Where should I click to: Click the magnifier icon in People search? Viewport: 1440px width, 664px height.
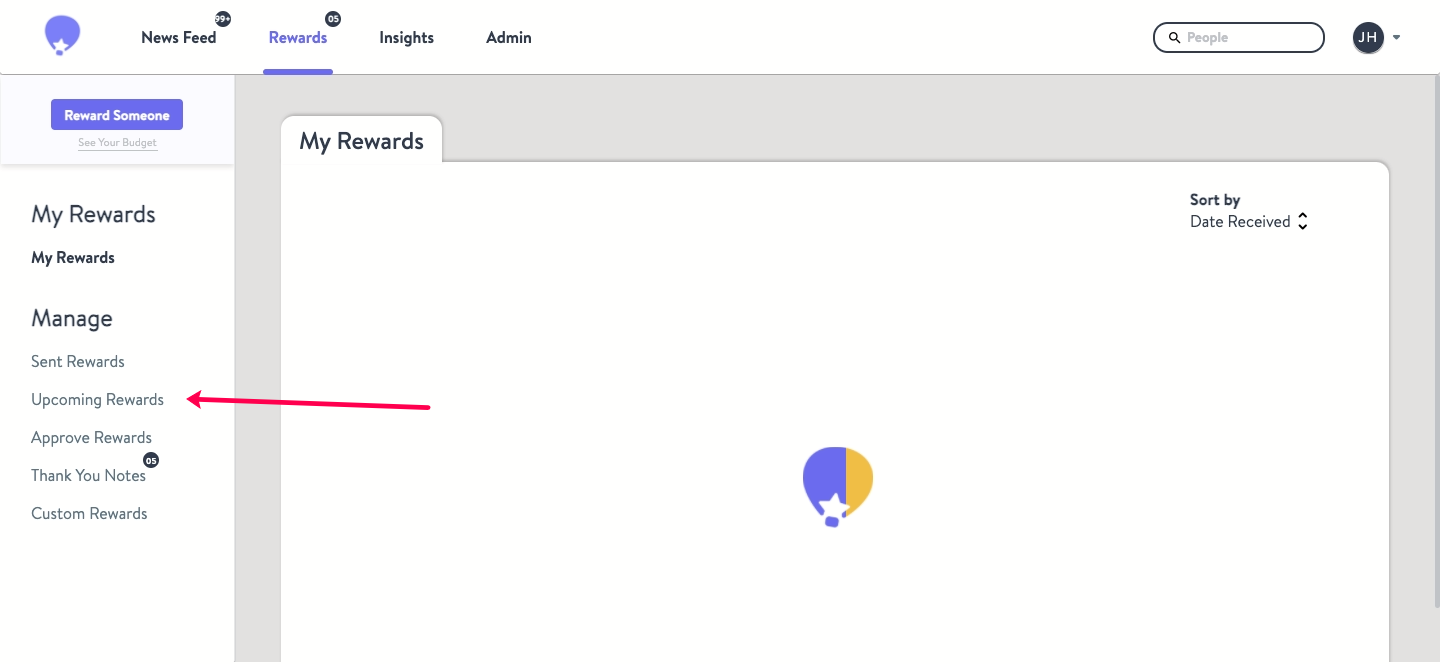click(1175, 38)
